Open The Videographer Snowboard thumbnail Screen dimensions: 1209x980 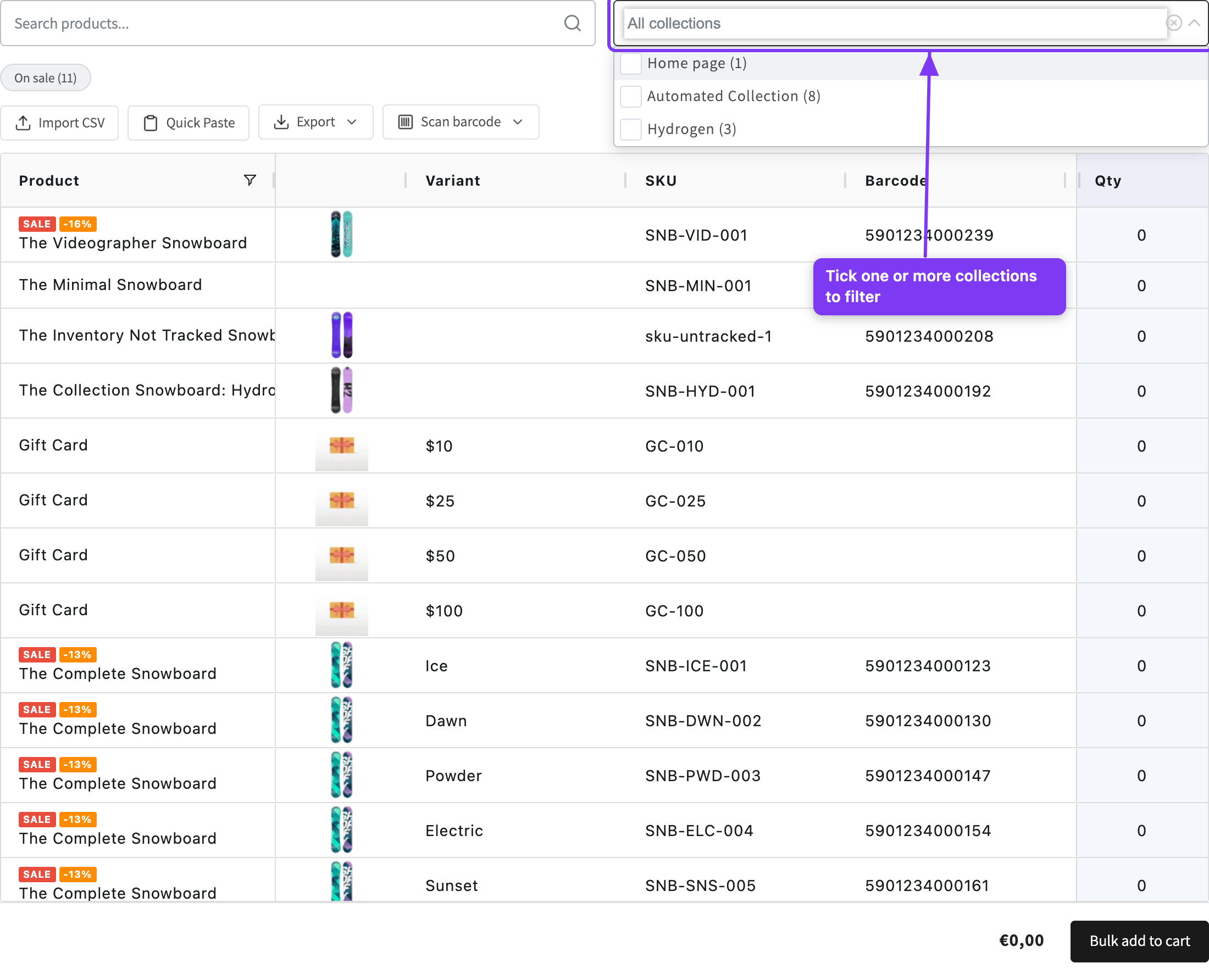[342, 234]
